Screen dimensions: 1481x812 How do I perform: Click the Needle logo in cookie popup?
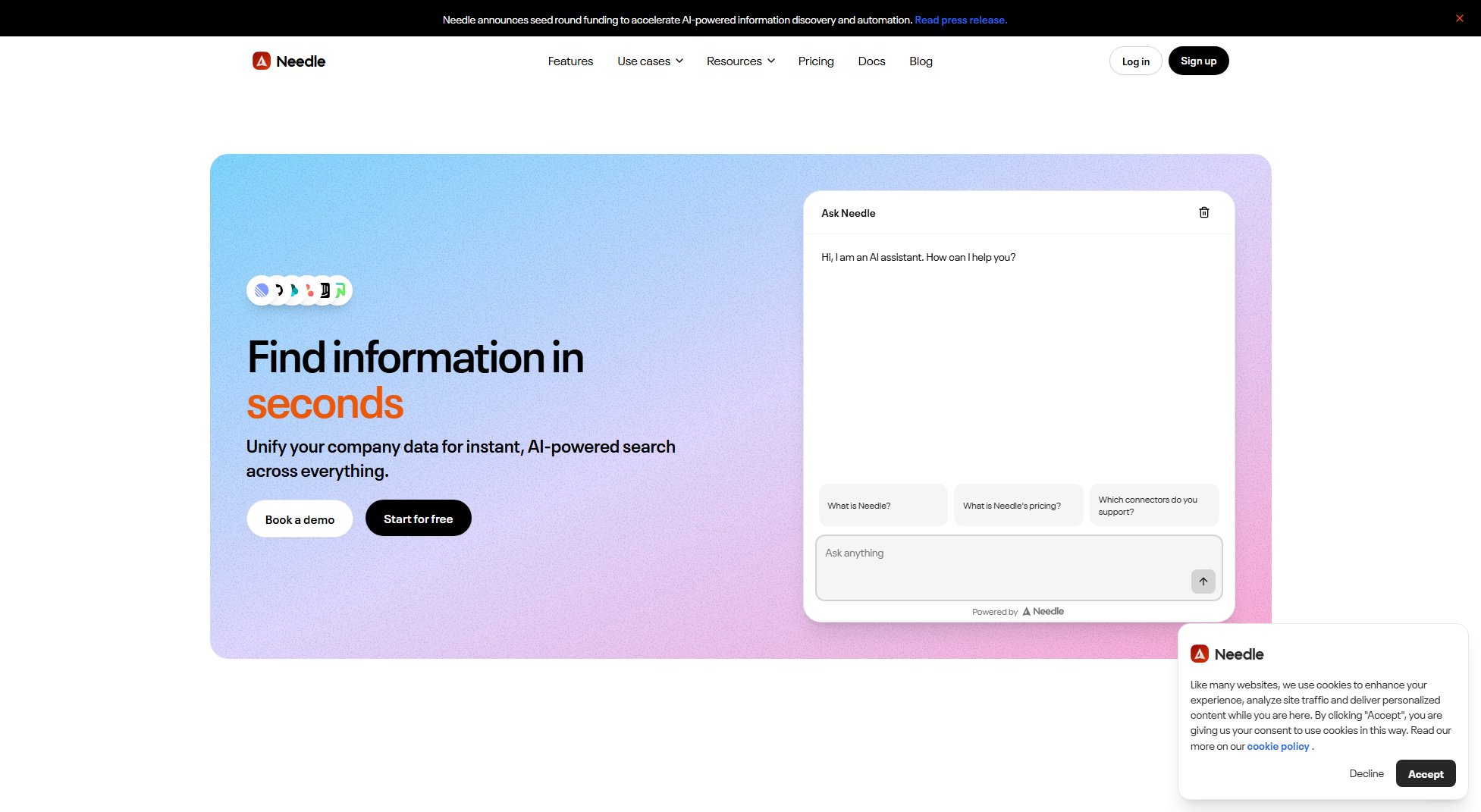tap(1227, 654)
